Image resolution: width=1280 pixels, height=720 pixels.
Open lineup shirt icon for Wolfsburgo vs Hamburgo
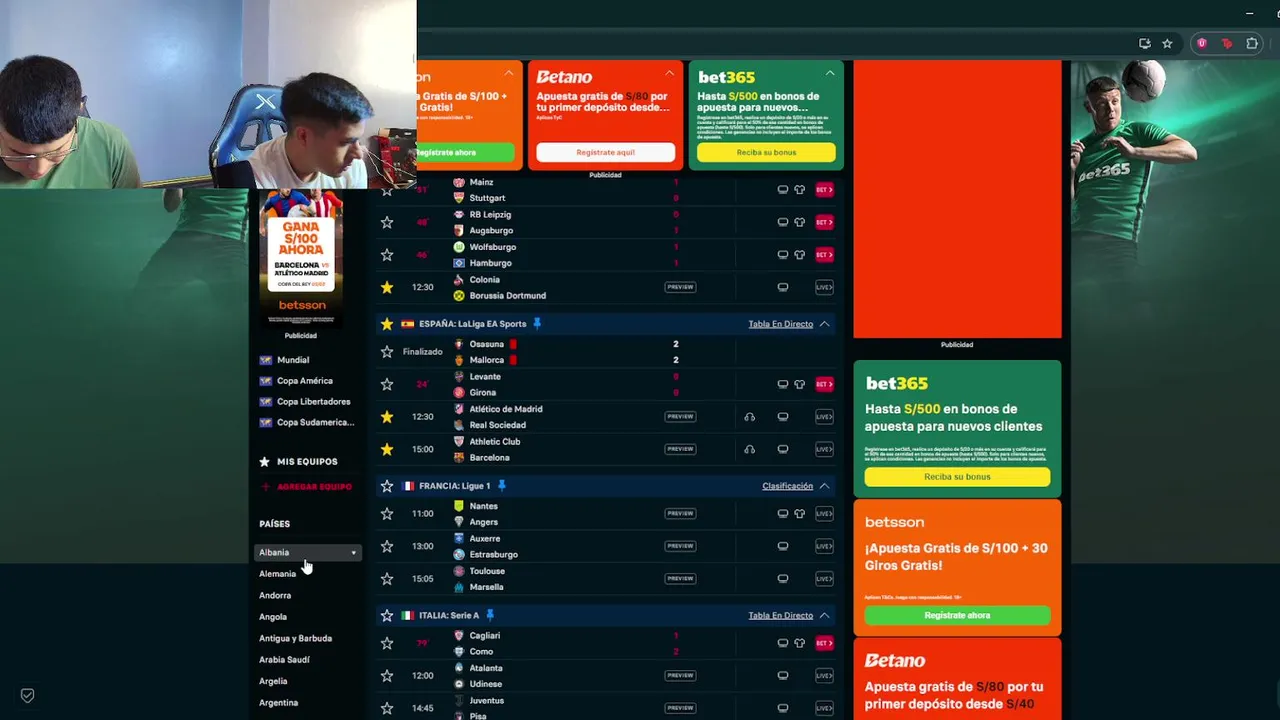799,255
